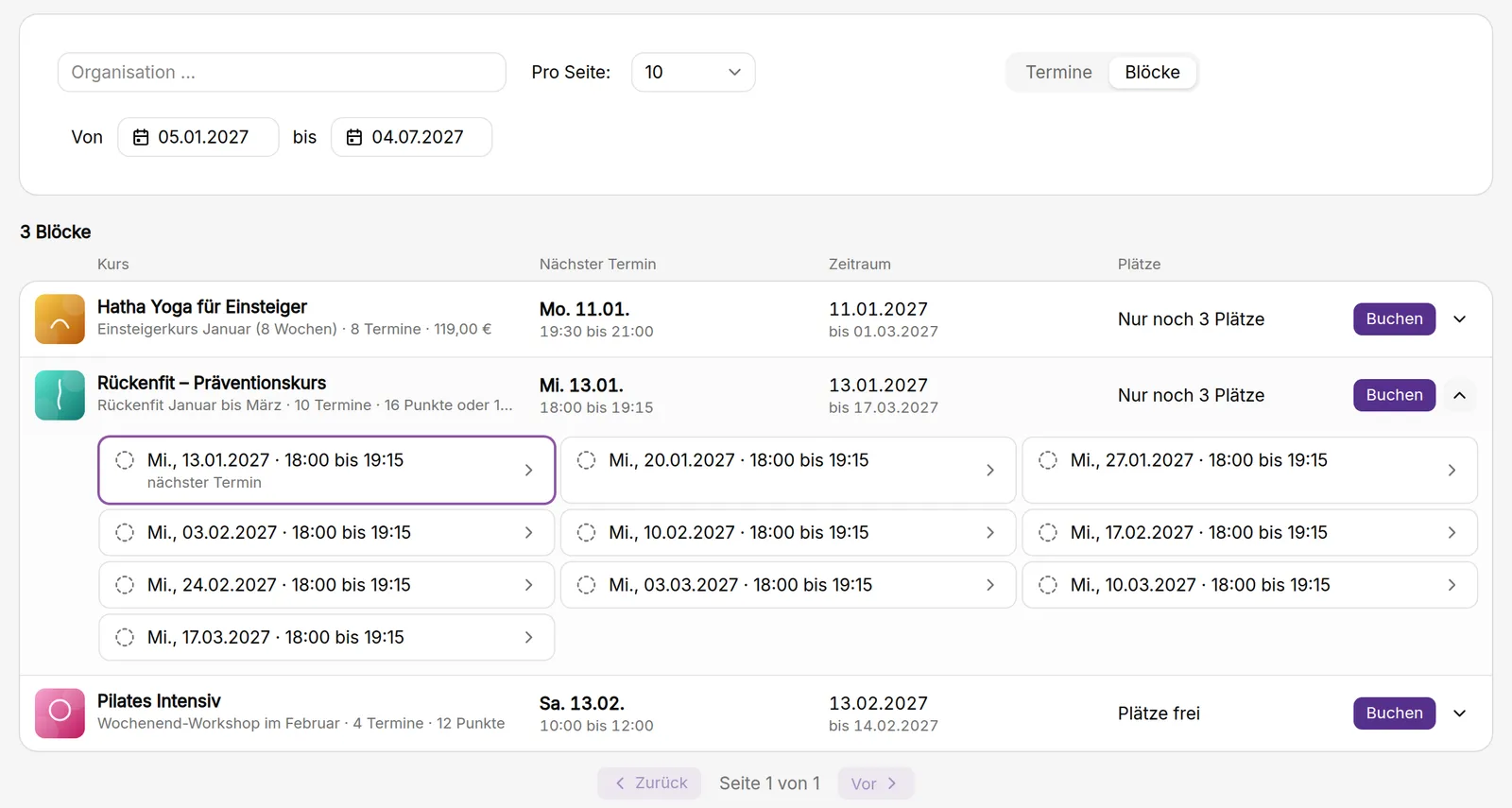
Task: Open arrow of Mi., 03.03.2027 session card
Action: tap(990, 585)
